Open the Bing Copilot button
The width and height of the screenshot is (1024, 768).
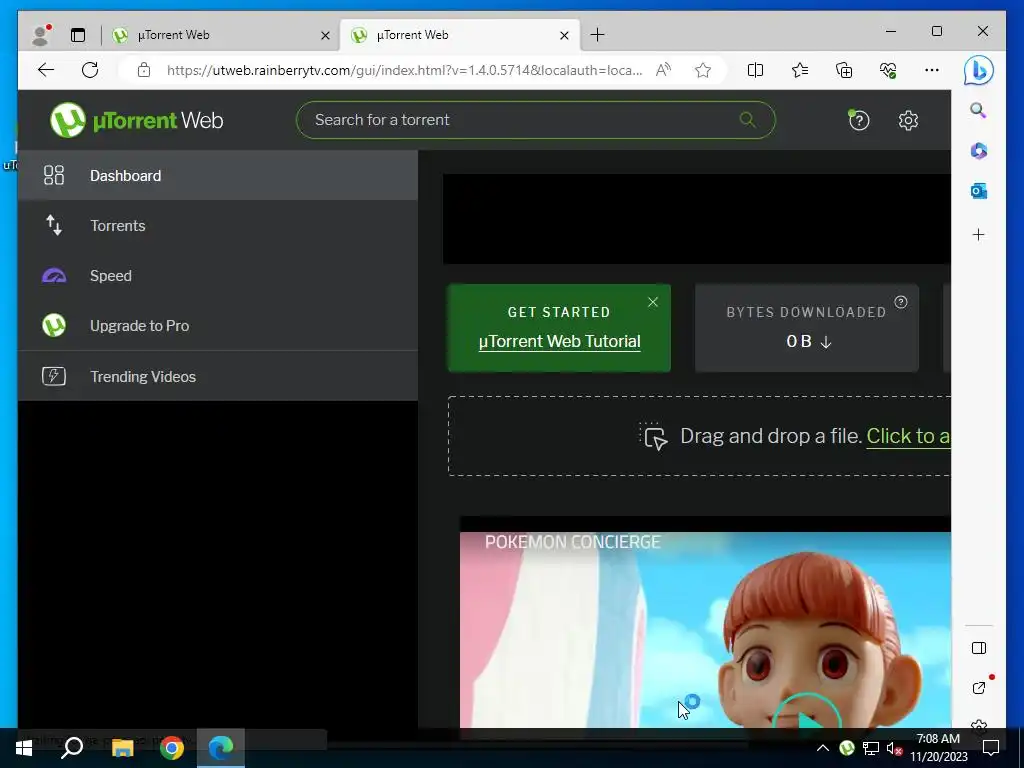coord(978,70)
